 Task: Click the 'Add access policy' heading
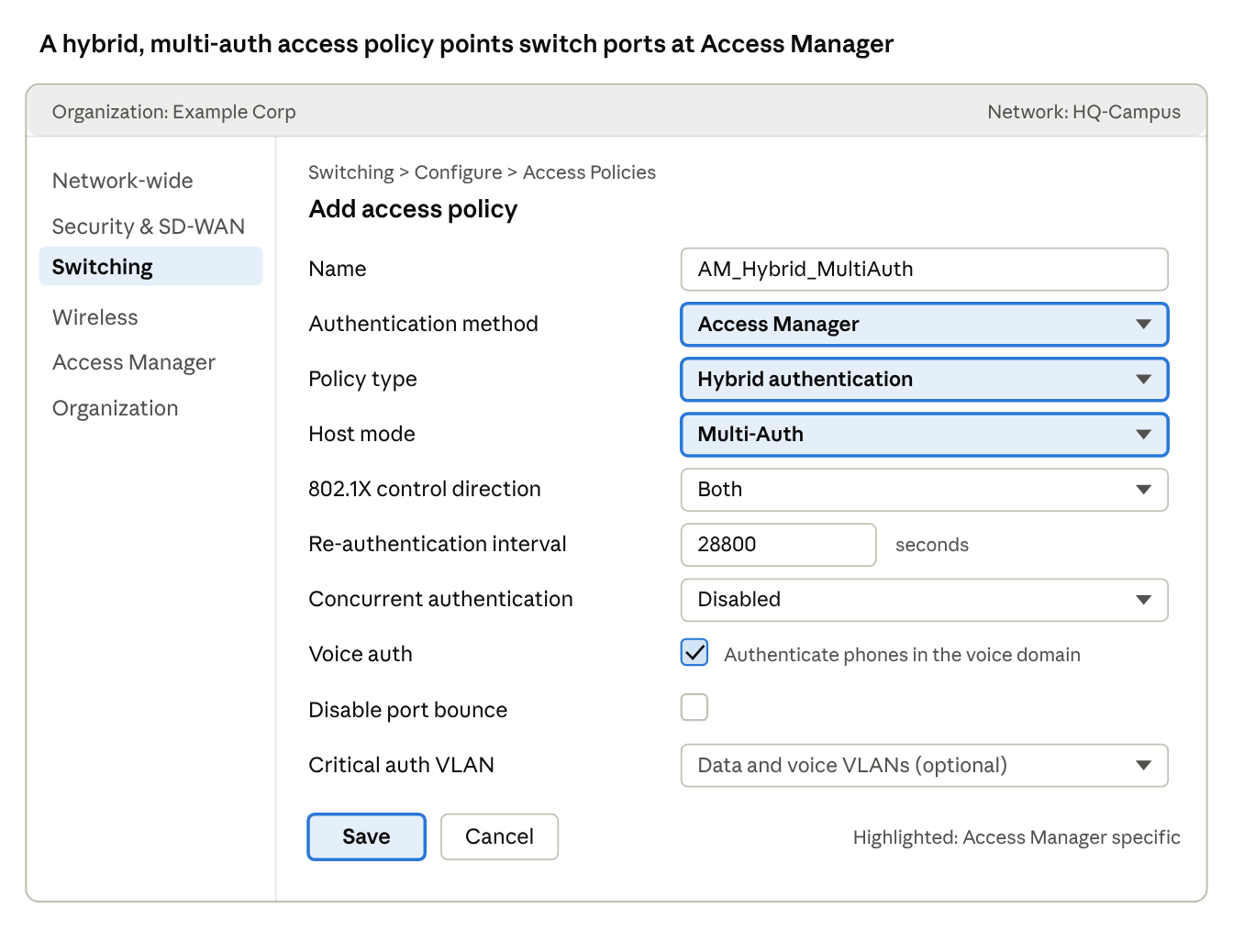tap(413, 210)
